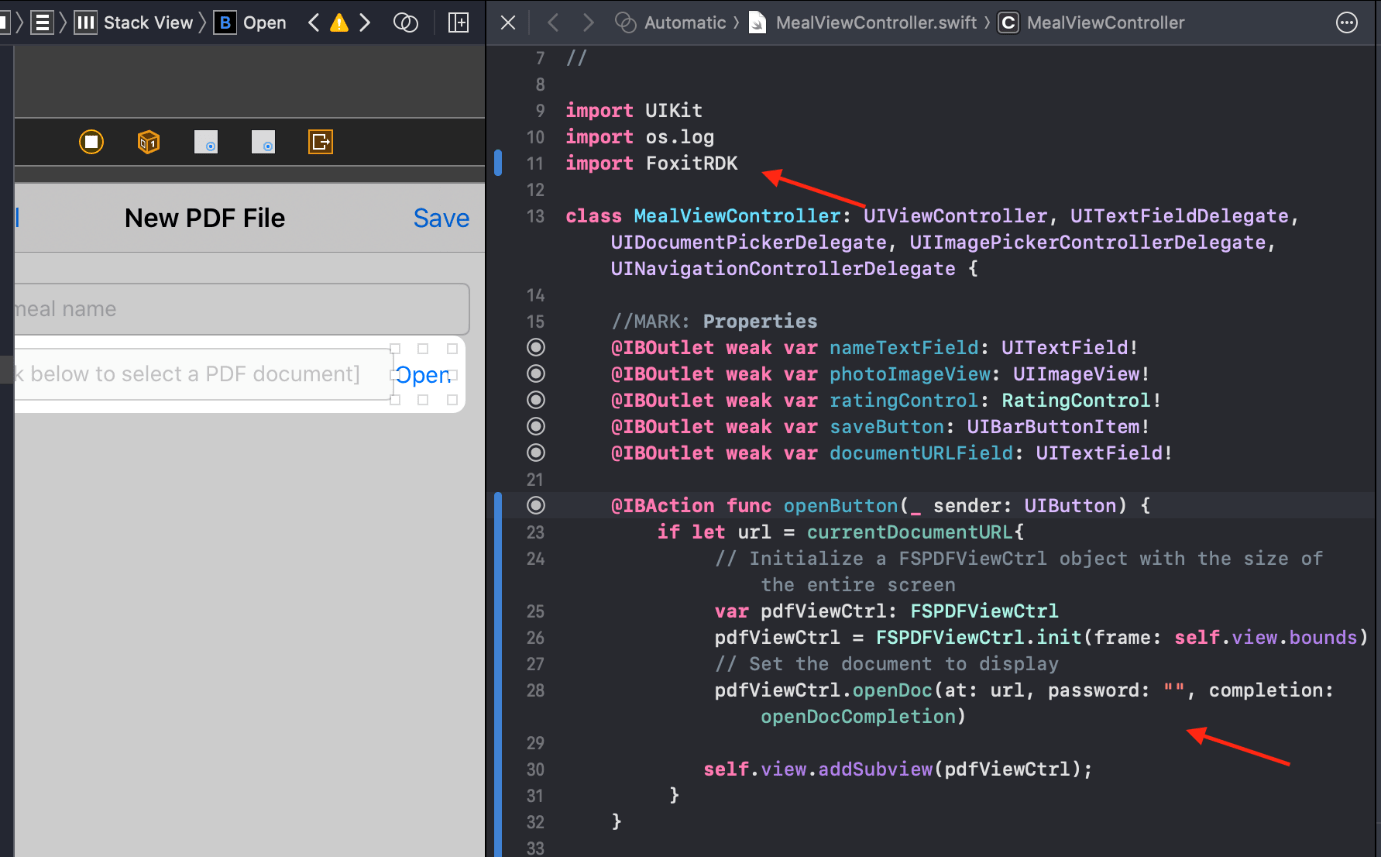
Task: Click connection circle for photoImageView outlet
Action: [536, 373]
